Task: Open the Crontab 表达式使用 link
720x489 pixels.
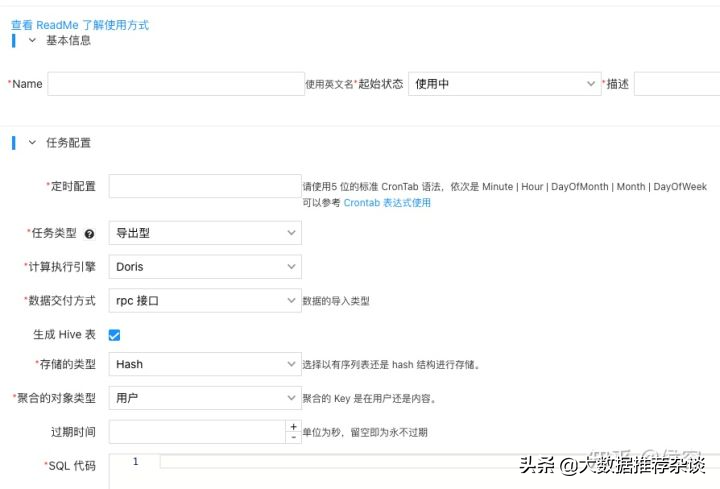Action: tap(387, 202)
